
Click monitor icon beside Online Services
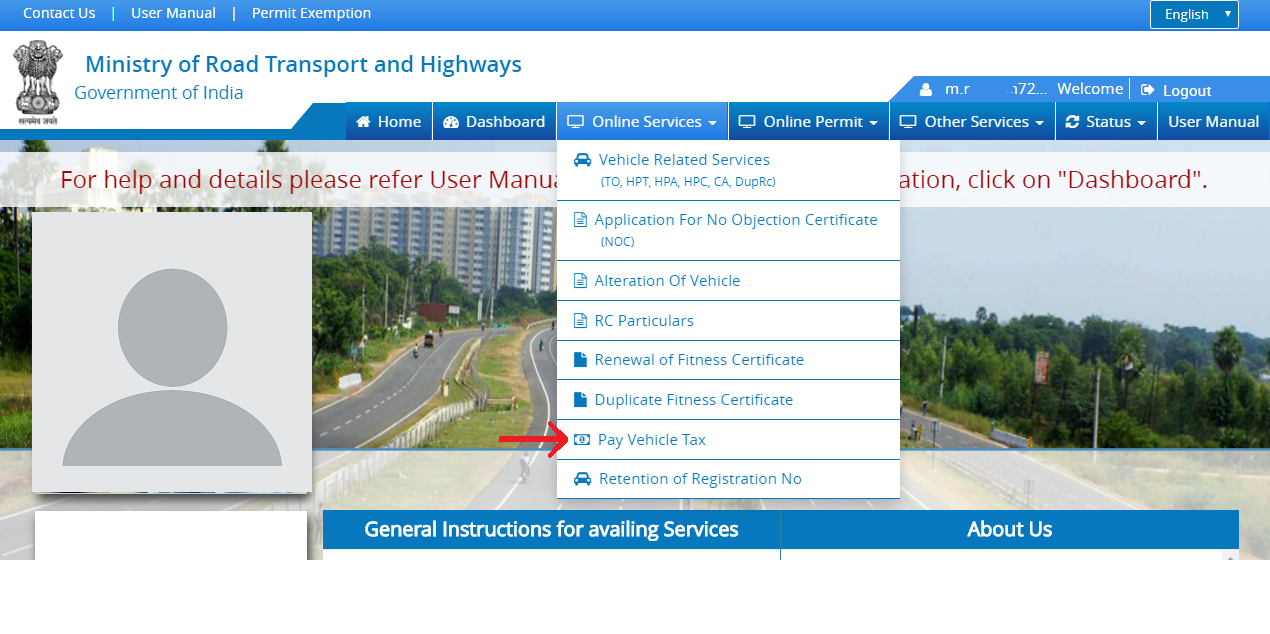click(x=575, y=122)
